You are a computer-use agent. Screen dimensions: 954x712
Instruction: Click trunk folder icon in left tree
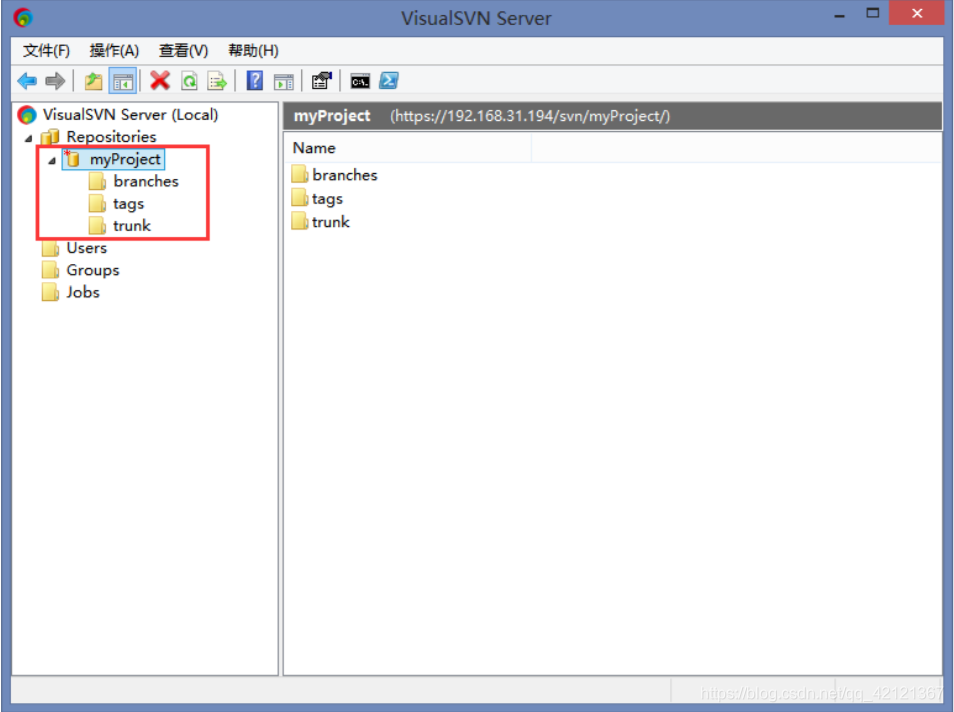[97, 226]
